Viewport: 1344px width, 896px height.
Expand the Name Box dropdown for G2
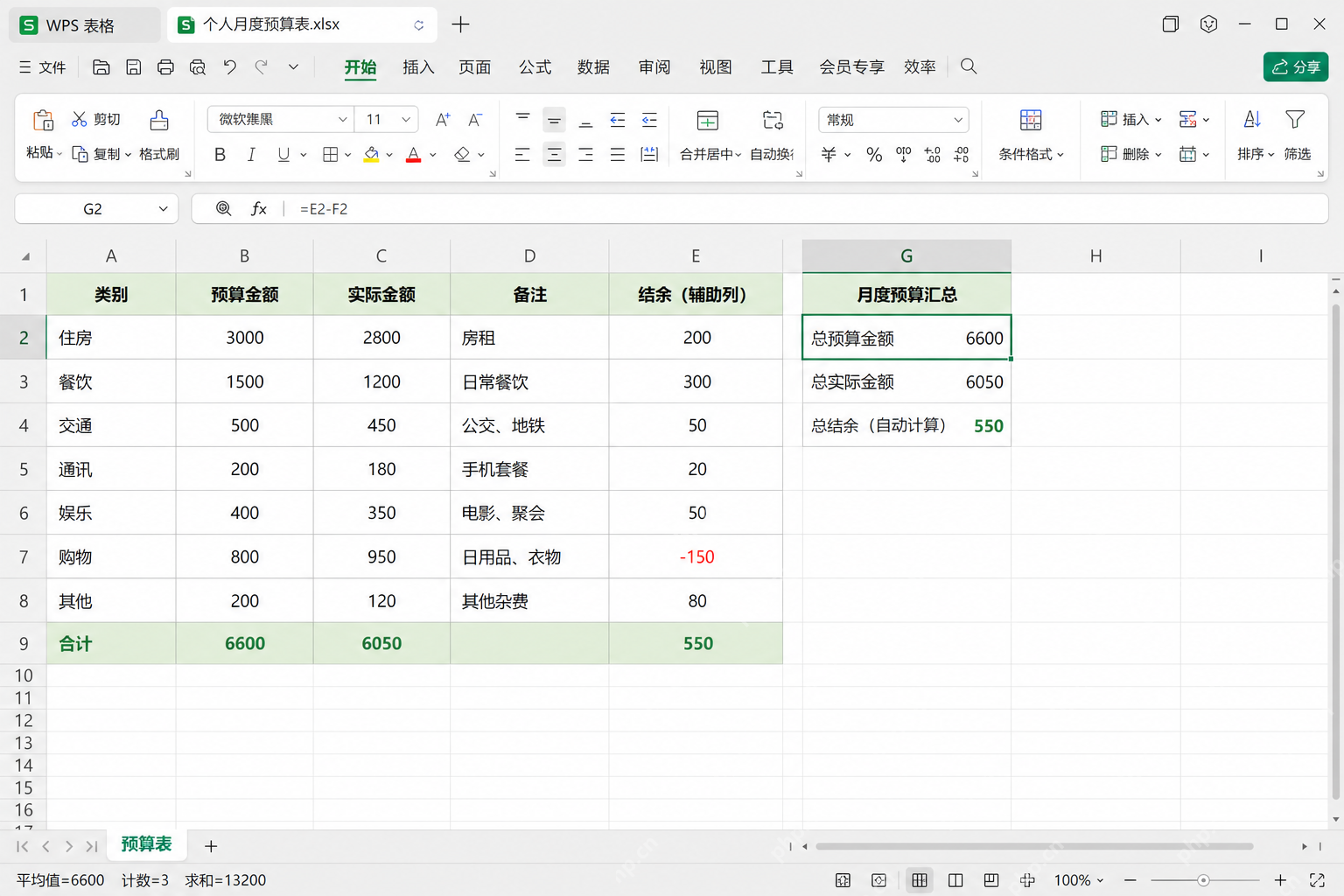(163, 208)
